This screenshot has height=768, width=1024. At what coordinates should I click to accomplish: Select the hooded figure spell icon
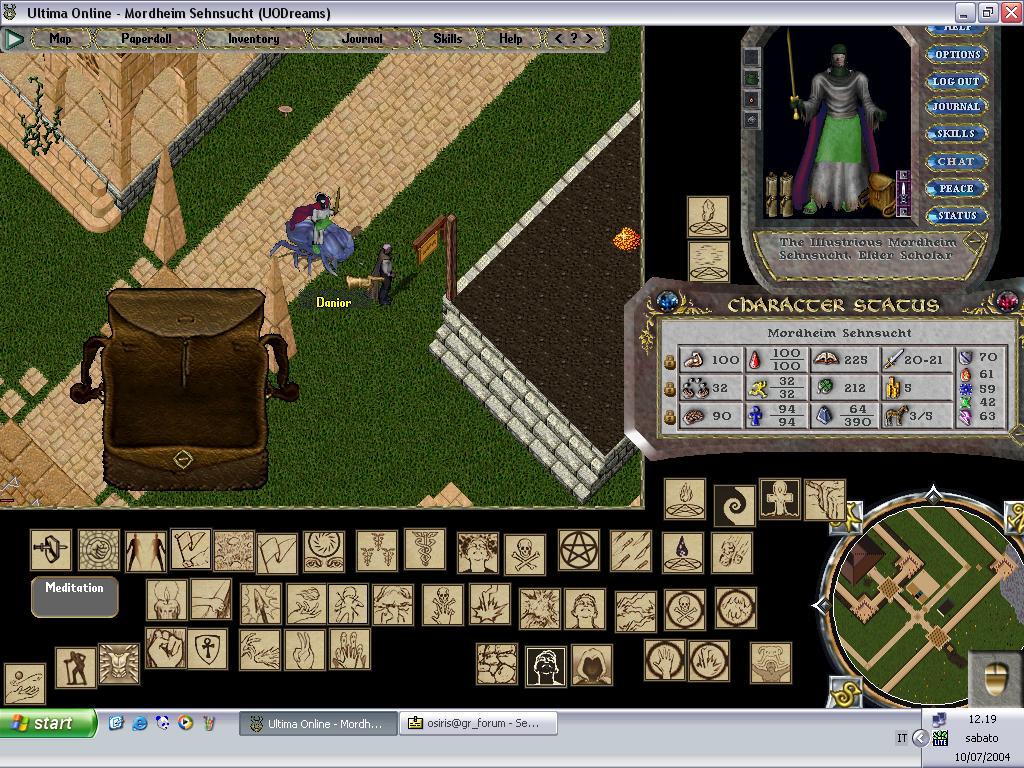(592, 665)
